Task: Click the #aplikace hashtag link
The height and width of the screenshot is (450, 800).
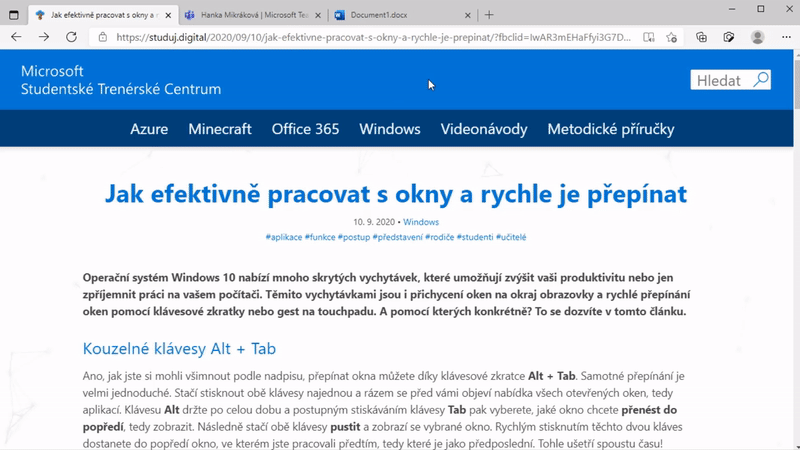Action: click(285, 237)
